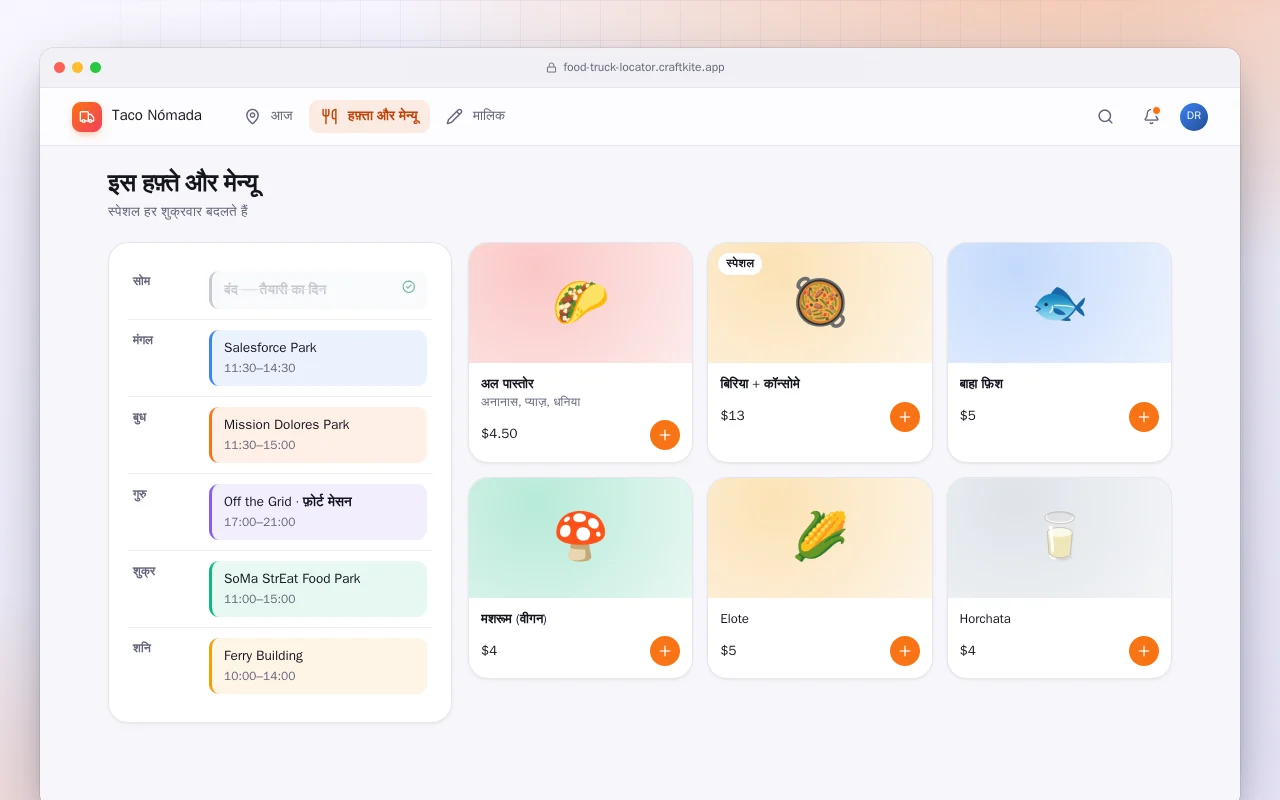Switch to the आज tab
The height and width of the screenshot is (800, 1280).
(269, 116)
